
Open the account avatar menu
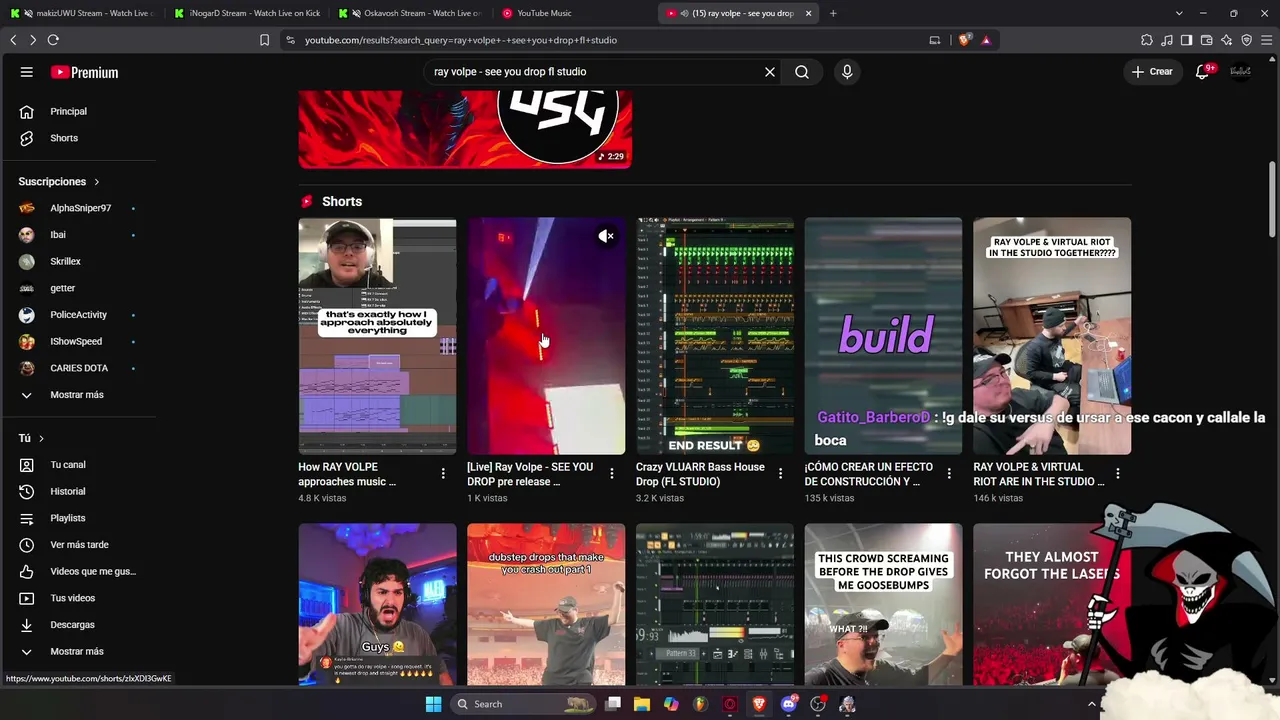[x=1241, y=72]
